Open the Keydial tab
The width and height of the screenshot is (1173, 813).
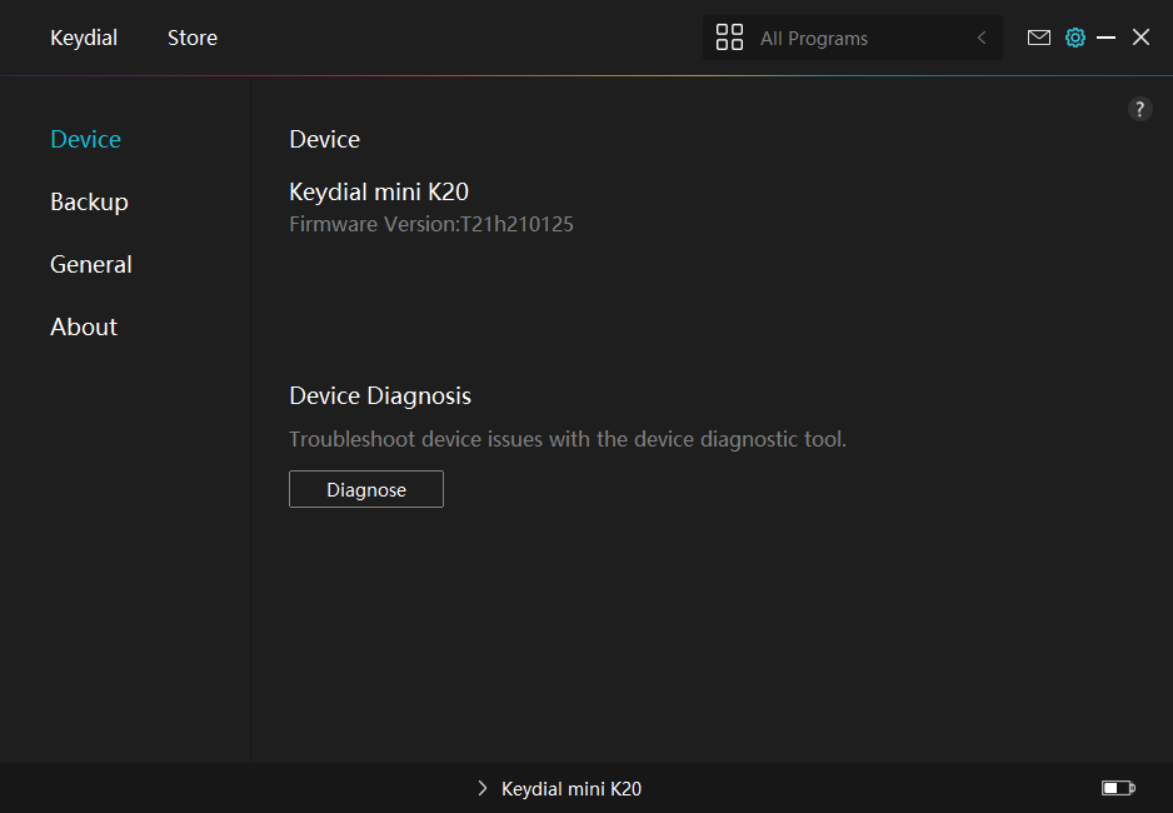tap(84, 38)
